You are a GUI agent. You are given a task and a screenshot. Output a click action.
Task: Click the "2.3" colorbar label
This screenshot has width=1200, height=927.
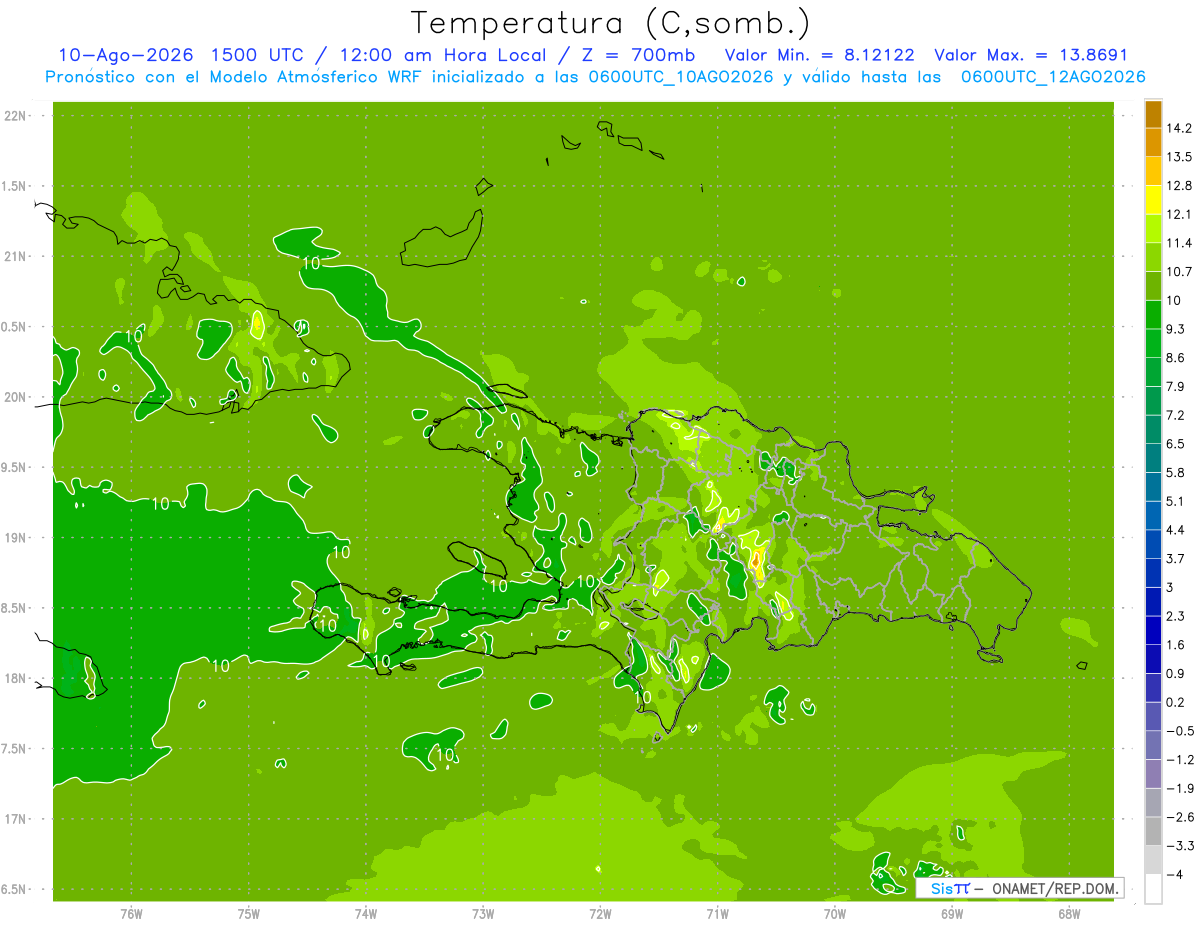click(1177, 616)
